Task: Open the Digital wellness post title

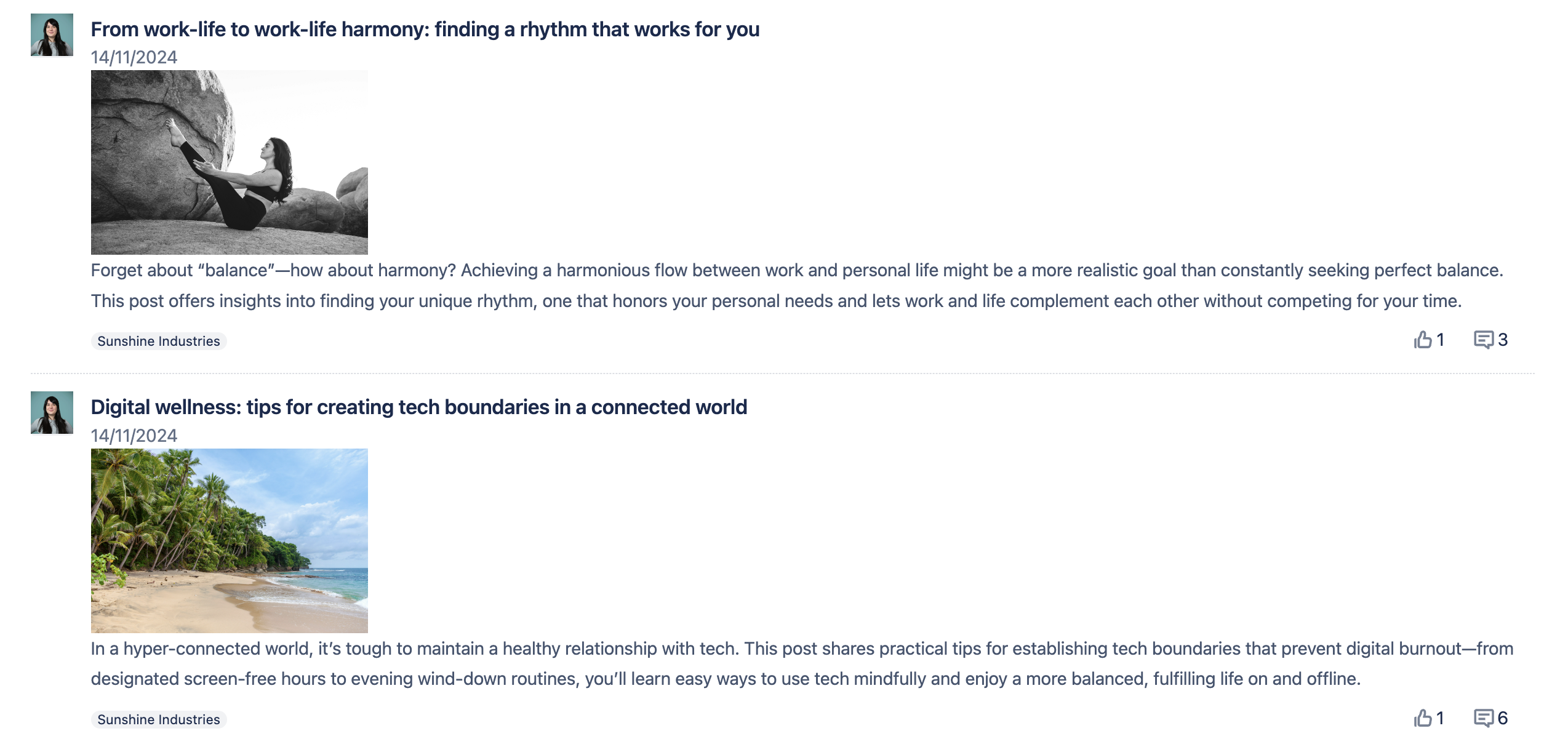Action: (x=418, y=407)
